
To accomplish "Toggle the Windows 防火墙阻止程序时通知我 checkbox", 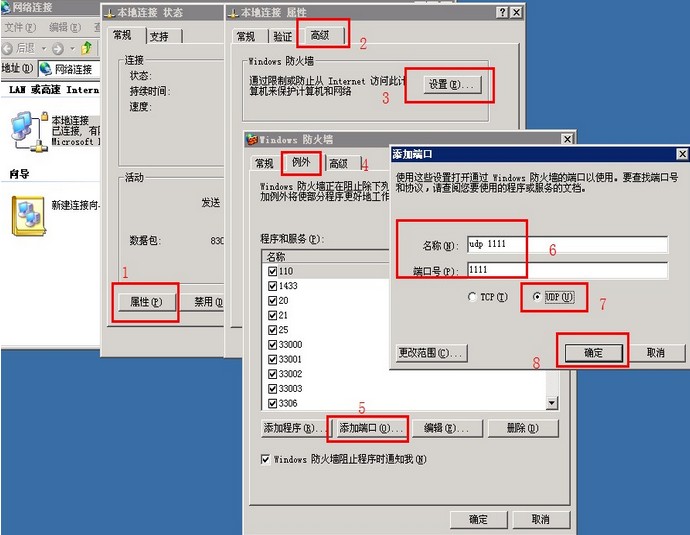I will (x=265, y=459).
